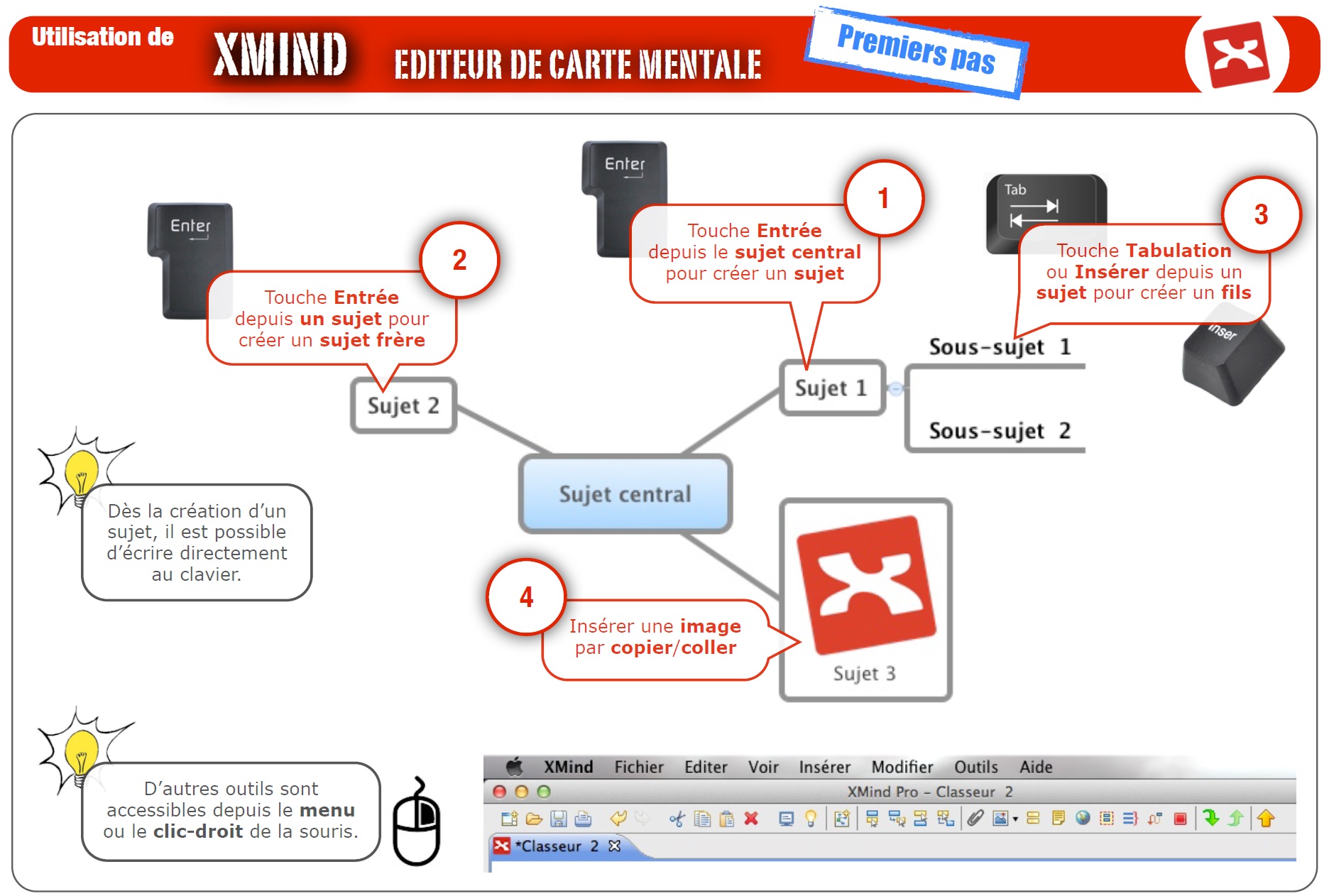Save the workbook using the floppy disk icon
Screen dimensions: 1329x896
pyautogui.click(x=559, y=819)
